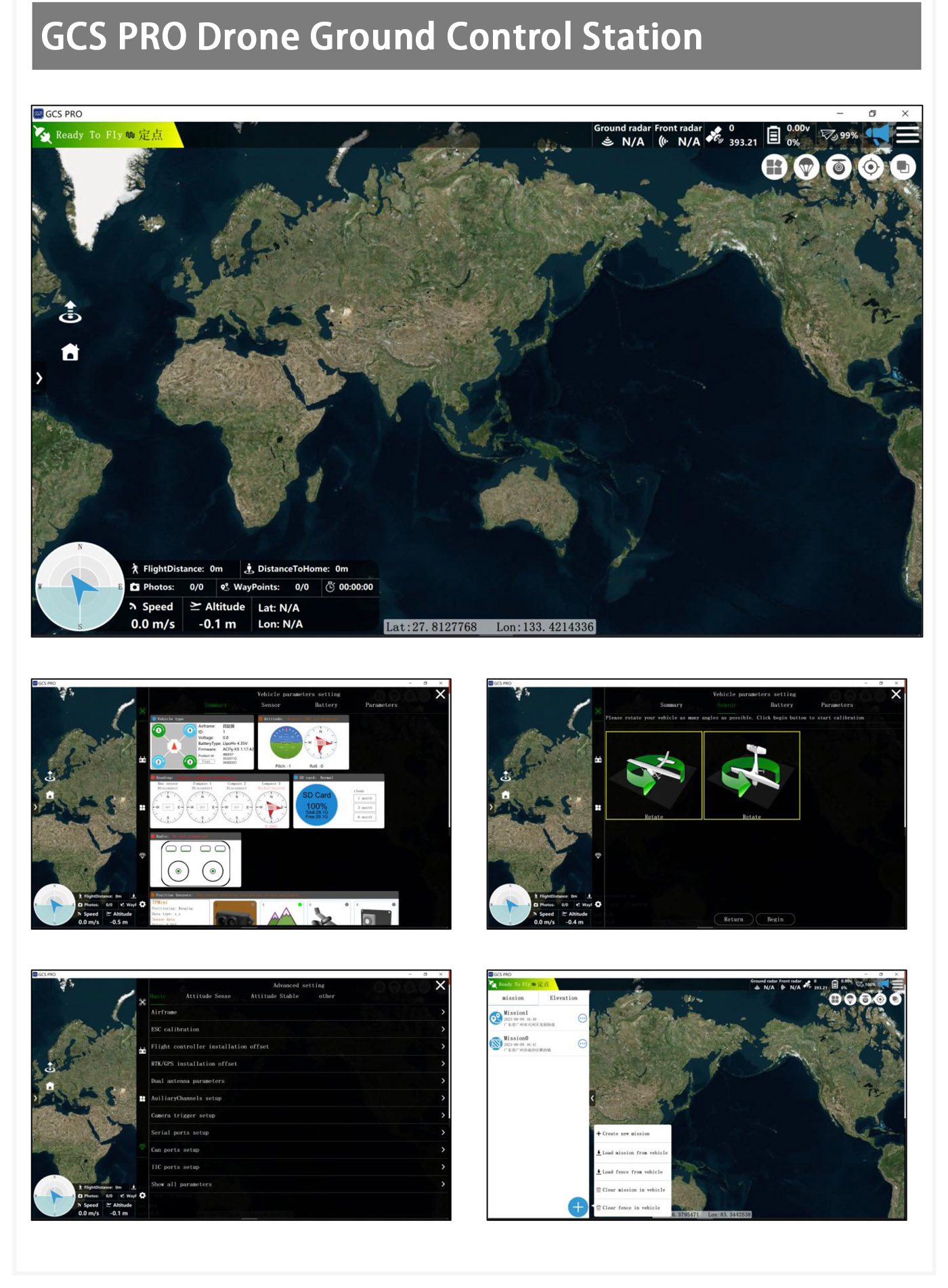Select horizontal Rotate airplane thumbnail
This screenshot has height=1288, width=948.
(653, 775)
